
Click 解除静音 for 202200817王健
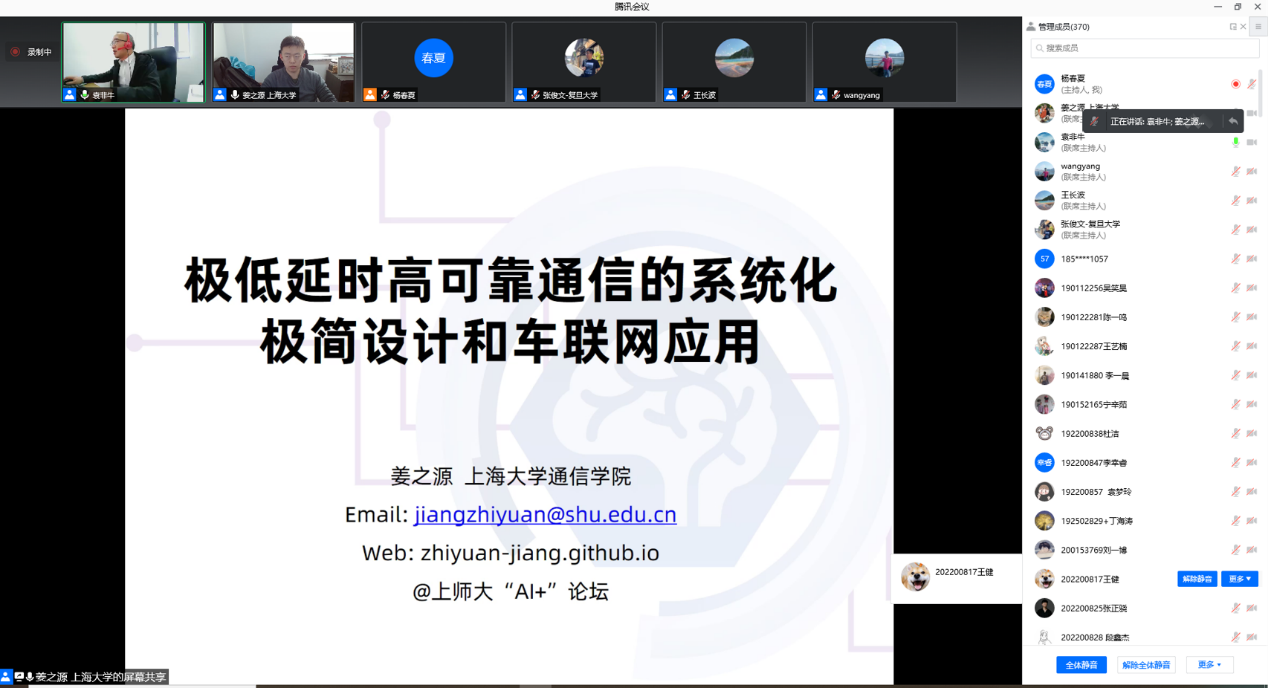1196,579
